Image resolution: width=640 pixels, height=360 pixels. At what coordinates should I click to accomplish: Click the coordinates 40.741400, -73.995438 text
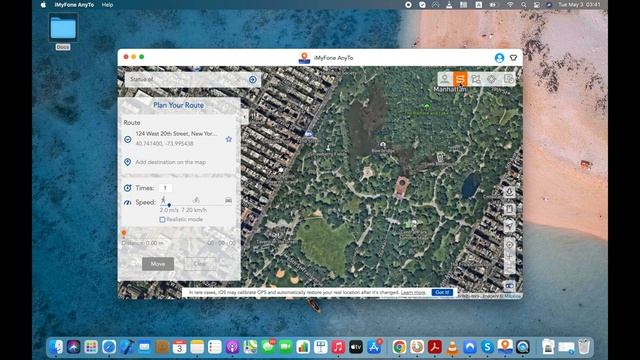164,144
